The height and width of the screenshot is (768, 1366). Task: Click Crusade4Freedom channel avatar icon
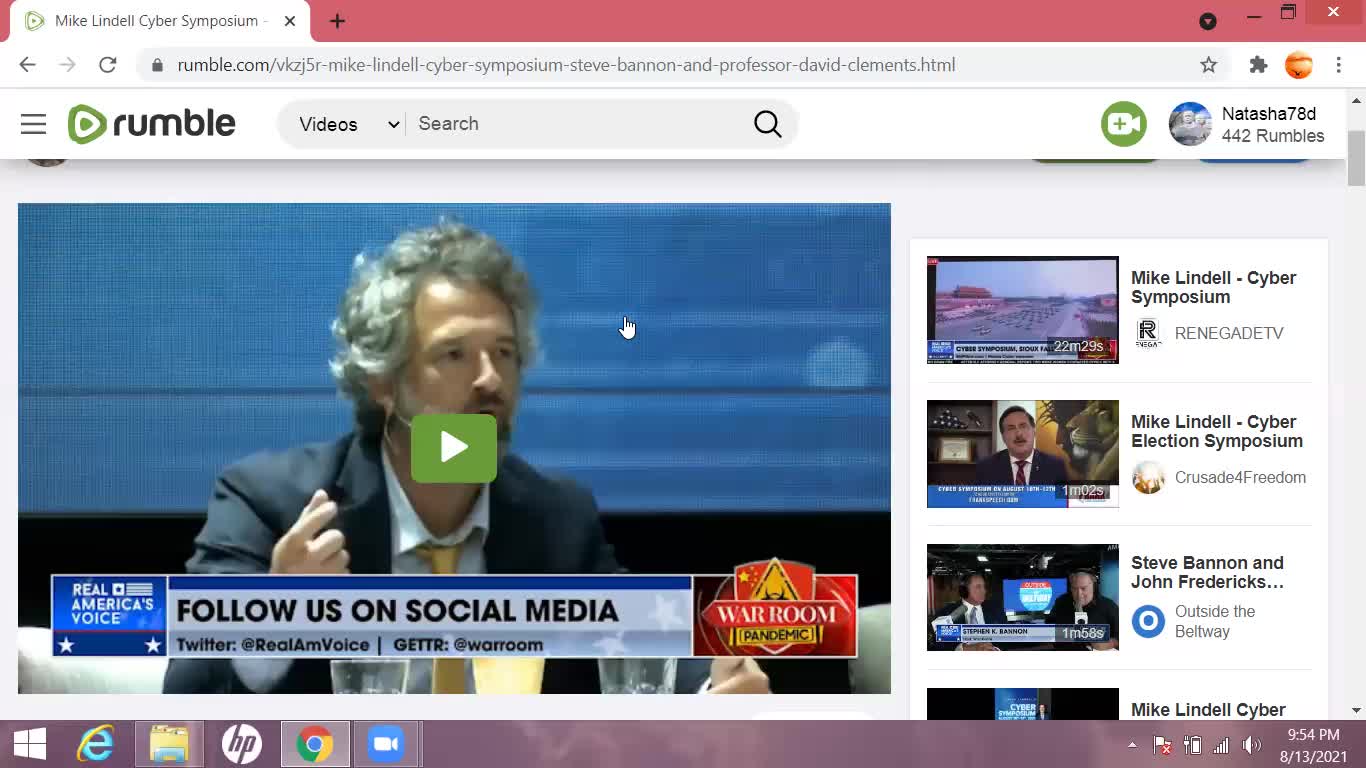[x=1148, y=477]
